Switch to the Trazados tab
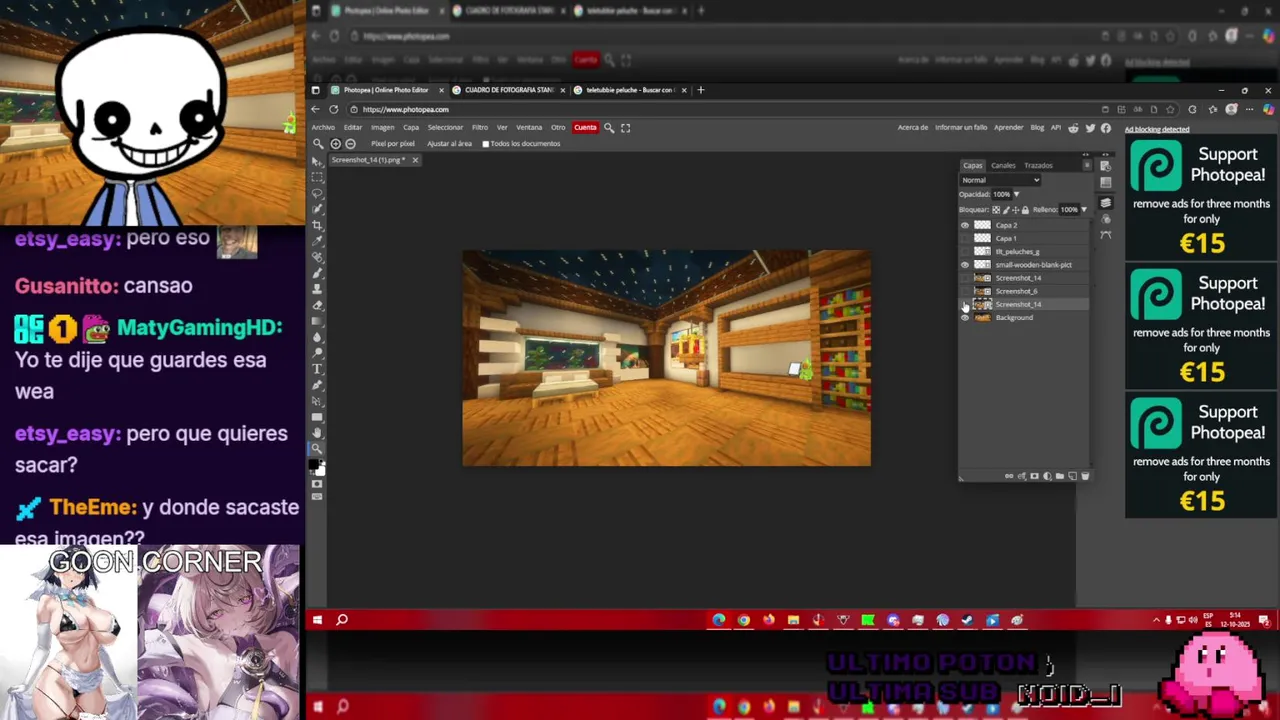Screen dimensions: 1280x720 click(x=1038, y=165)
